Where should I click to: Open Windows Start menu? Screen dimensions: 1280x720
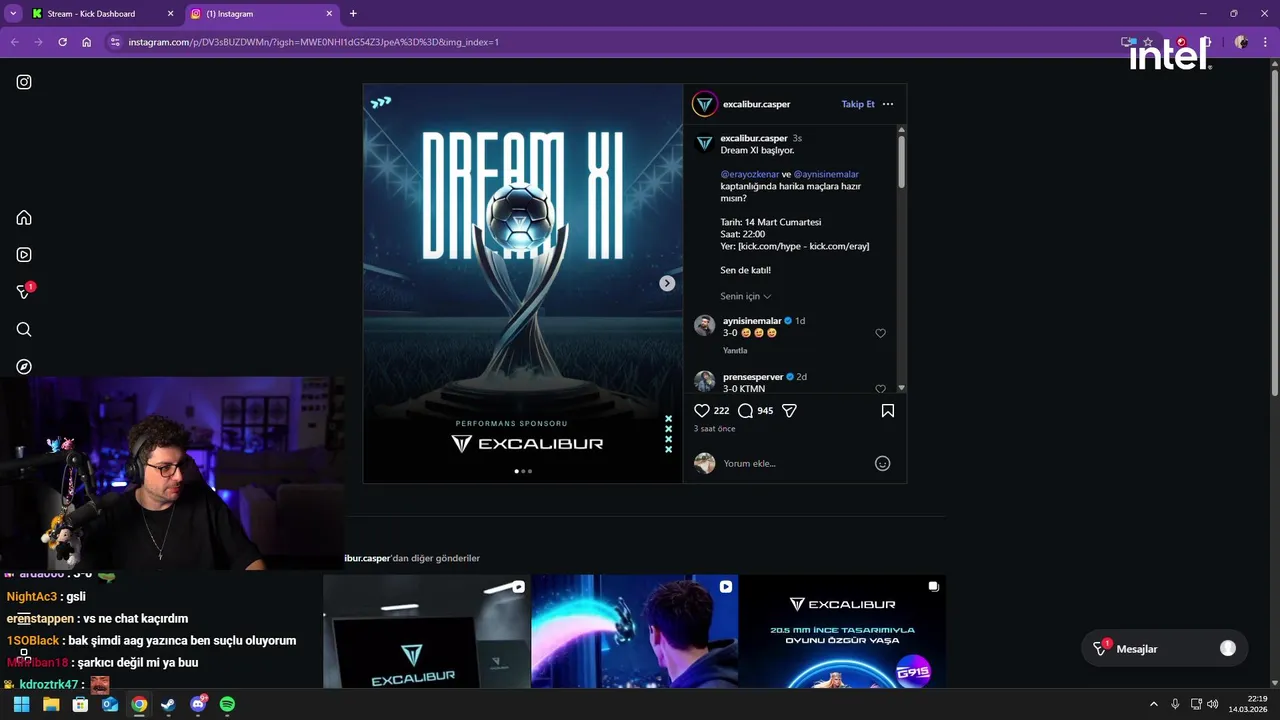(x=21, y=704)
